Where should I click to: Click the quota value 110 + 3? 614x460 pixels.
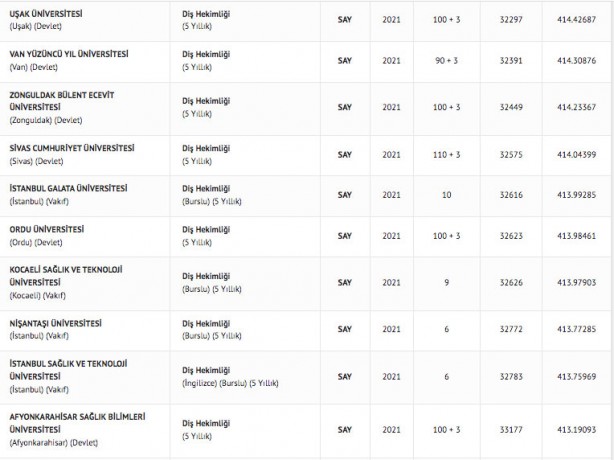tap(445, 154)
